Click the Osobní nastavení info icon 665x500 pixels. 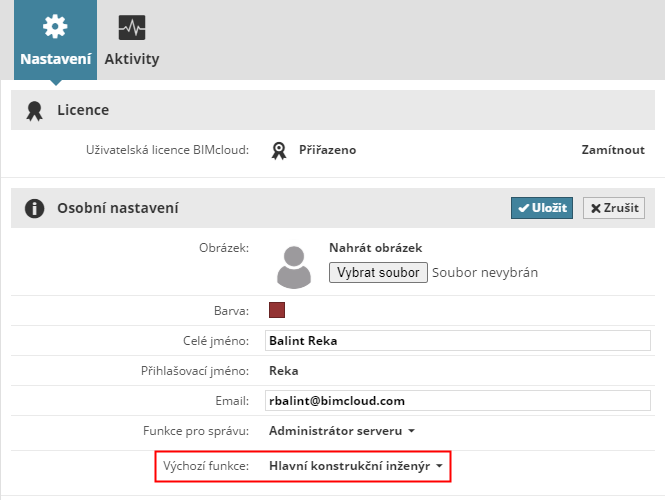coord(35,208)
